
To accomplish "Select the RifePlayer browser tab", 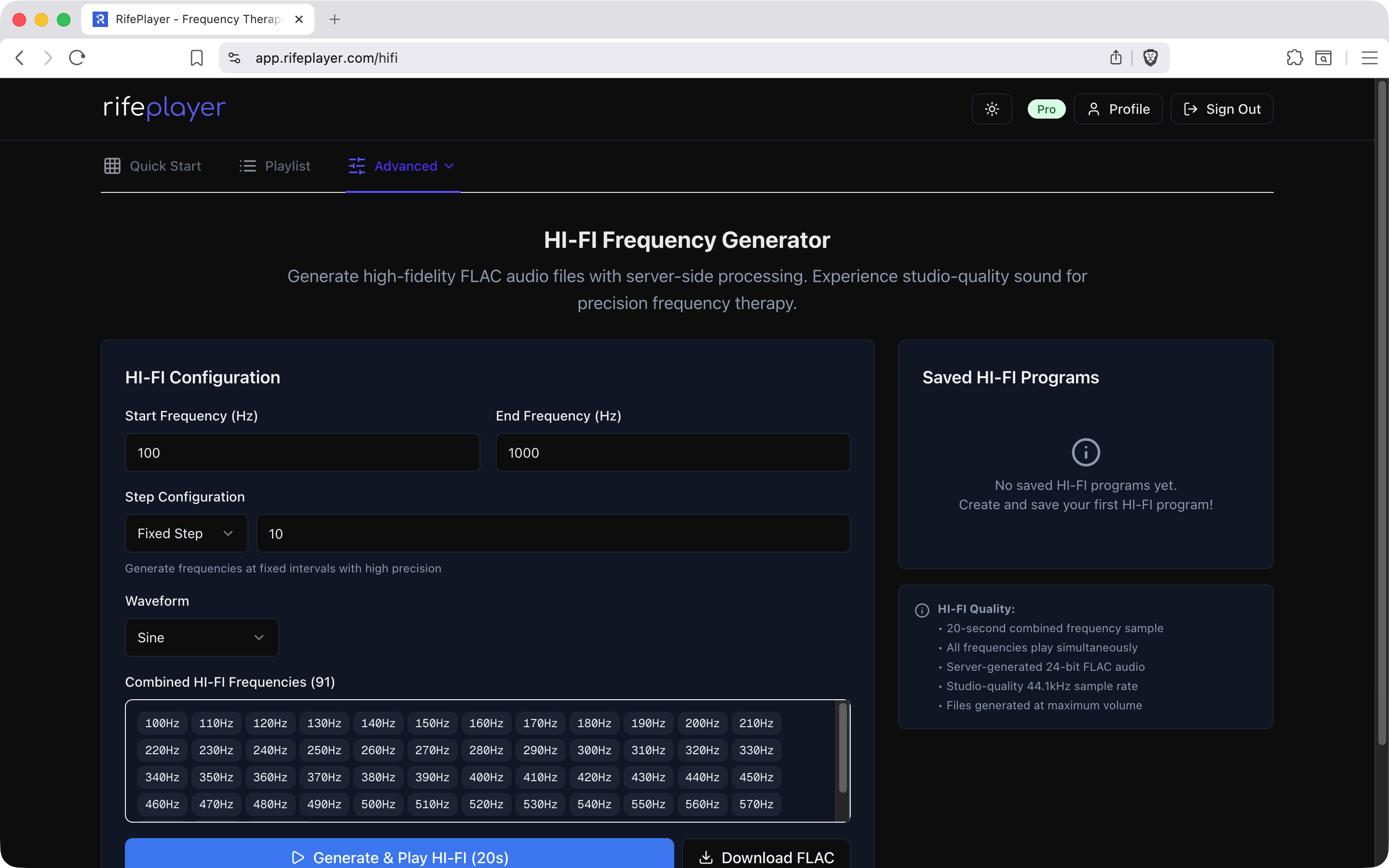I will tap(197, 19).
